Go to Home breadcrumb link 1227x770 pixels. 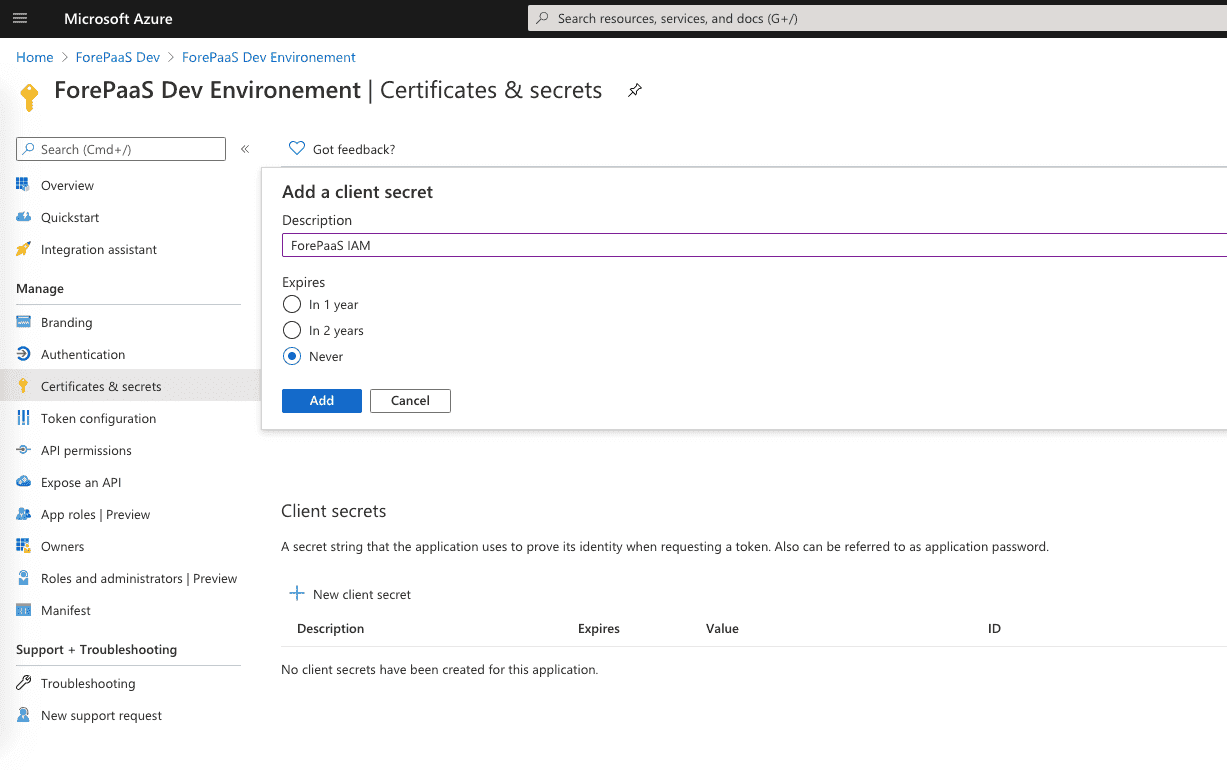(35, 57)
